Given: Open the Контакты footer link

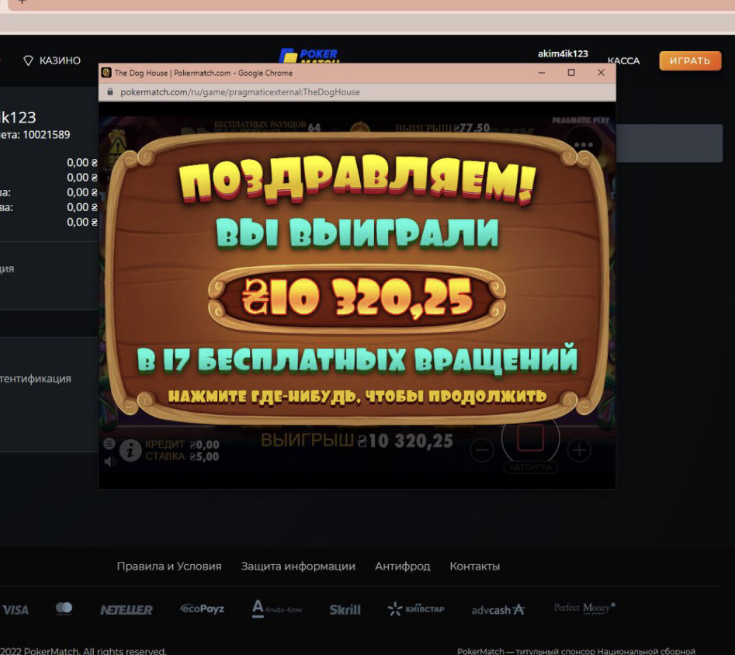Looking at the screenshot, I should tap(475, 566).
